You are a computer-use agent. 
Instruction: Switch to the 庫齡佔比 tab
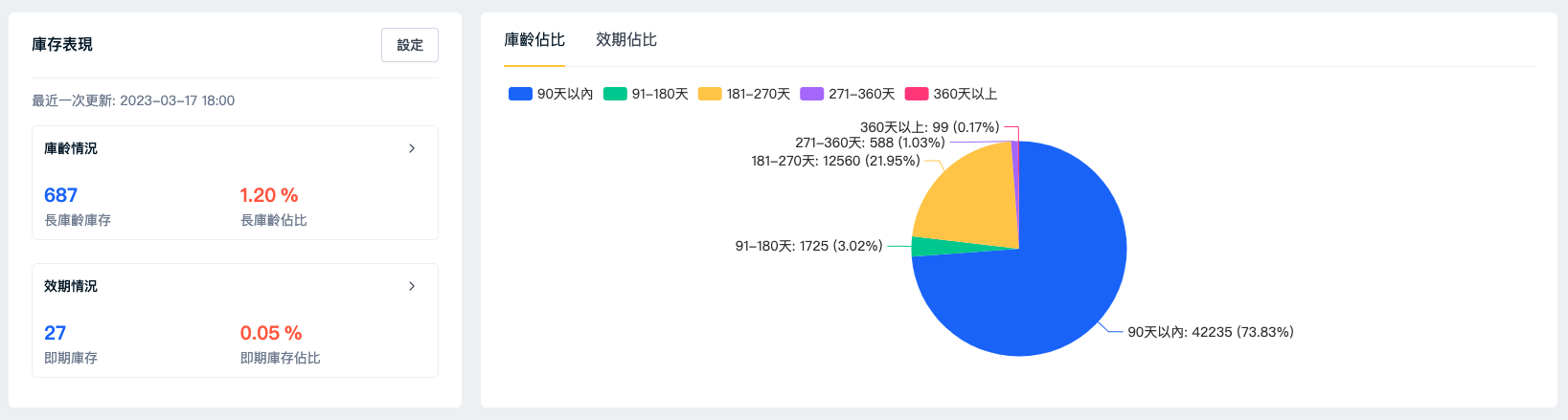(x=534, y=40)
